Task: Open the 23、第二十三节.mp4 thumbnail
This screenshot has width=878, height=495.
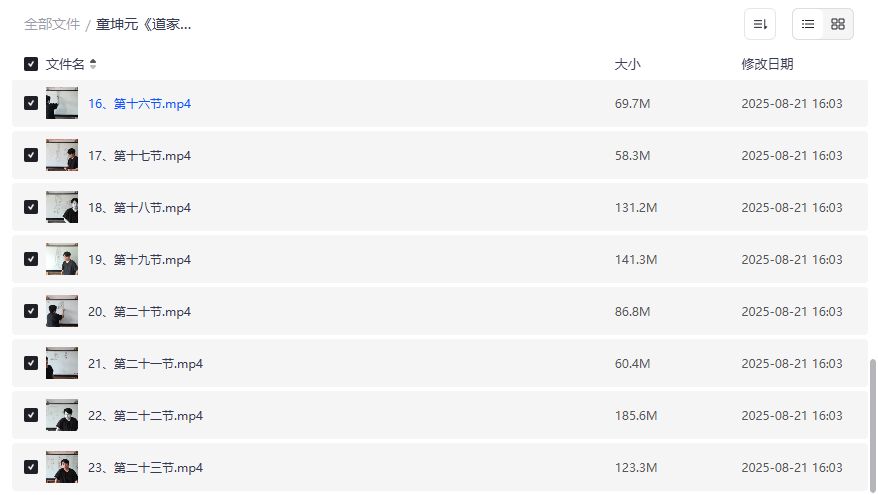Action: pyautogui.click(x=62, y=467)
